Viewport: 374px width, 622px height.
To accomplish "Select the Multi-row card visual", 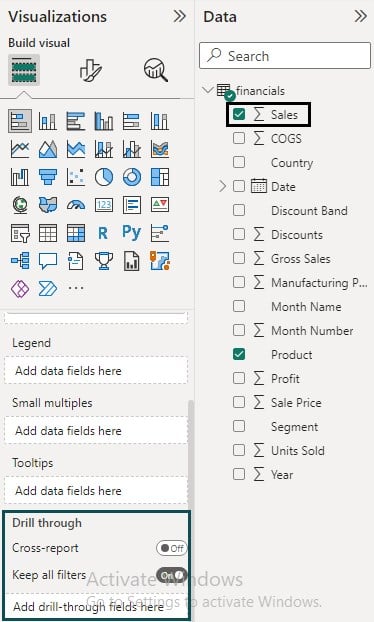I will pos(132,205).
